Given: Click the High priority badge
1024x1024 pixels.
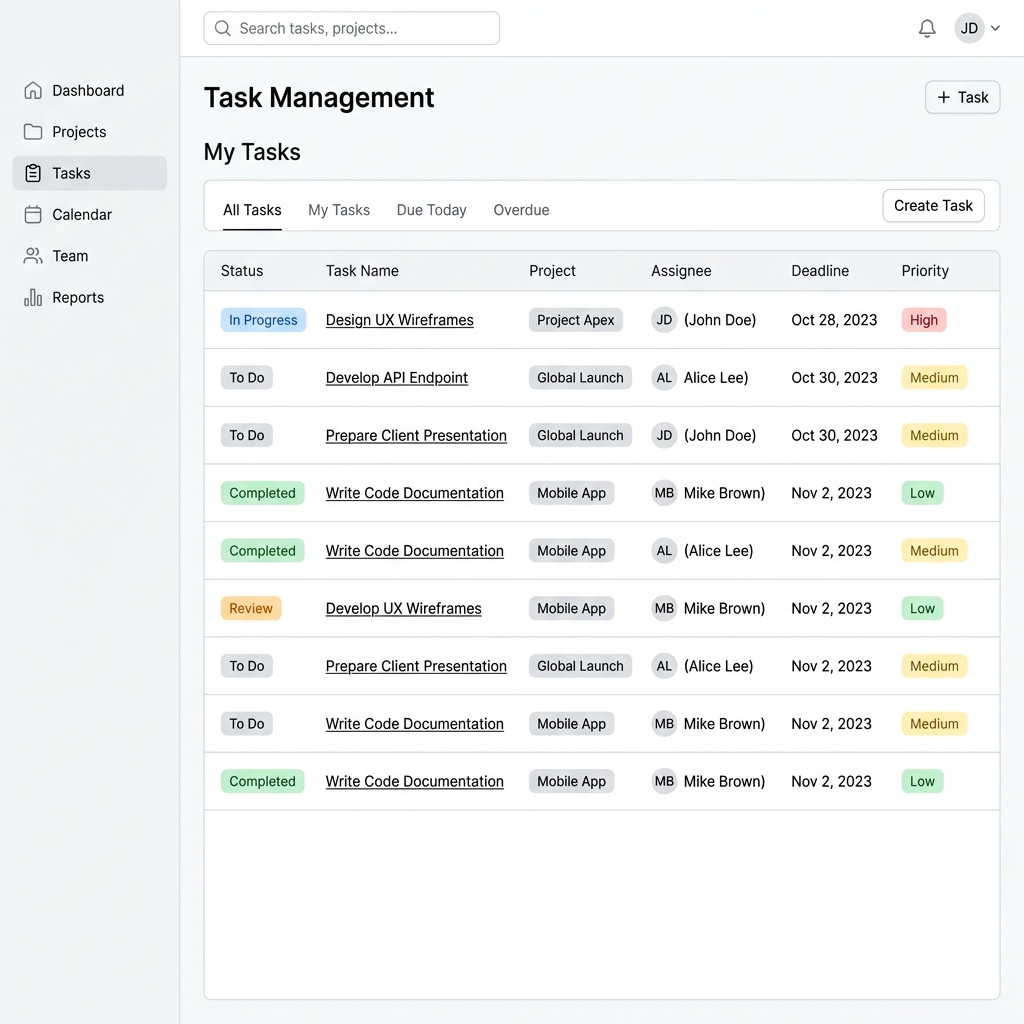Looking at the screenshot, I should [923, 320].
